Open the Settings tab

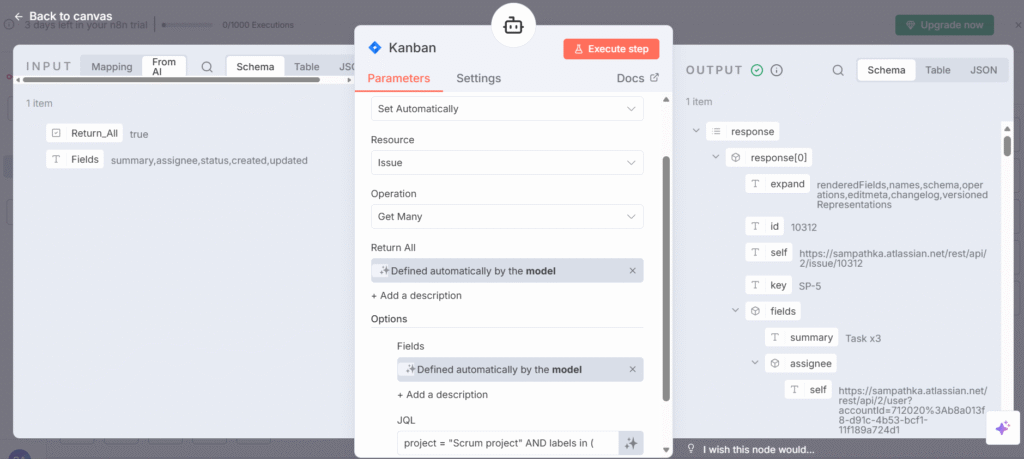click(478, 78)
